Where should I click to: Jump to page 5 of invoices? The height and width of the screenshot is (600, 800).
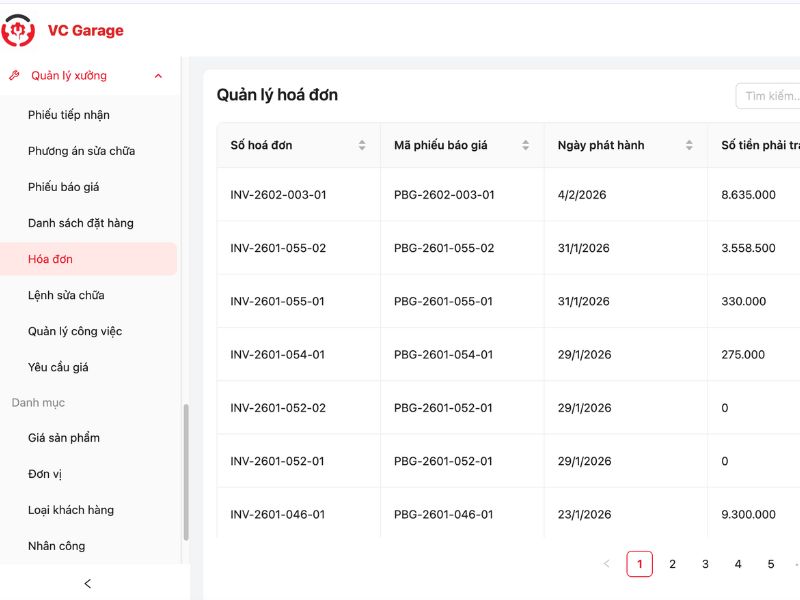(x=770, y=564)
